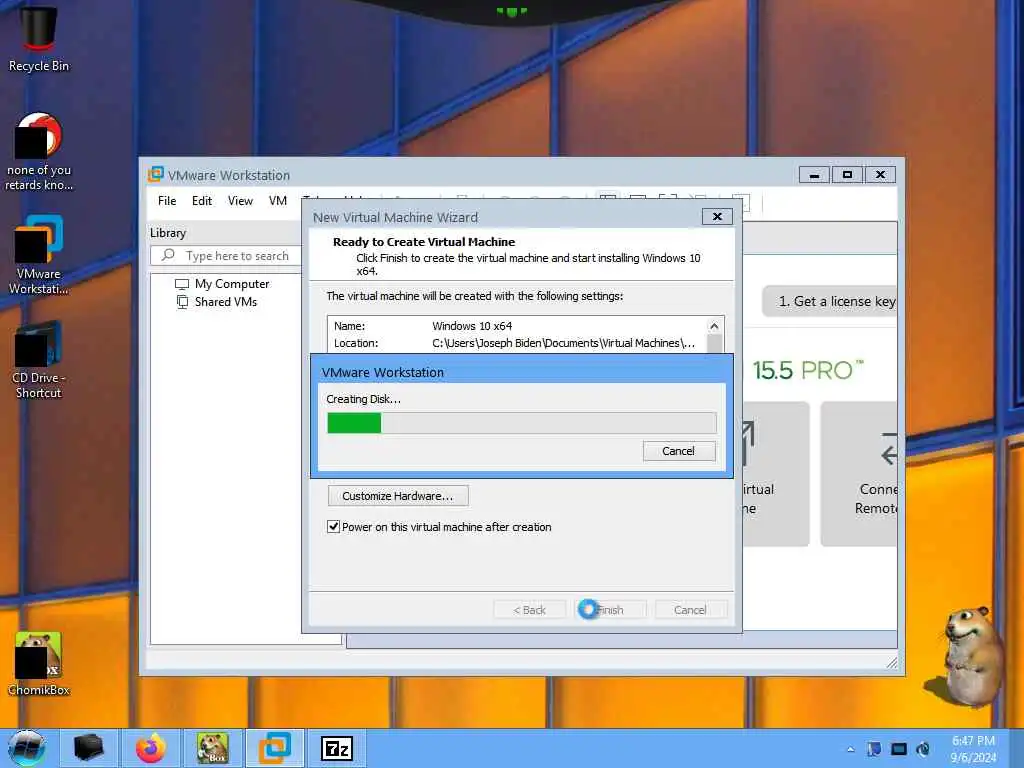Click the Library panel header
The width and height of the screenshot is (1024, 768).
(168, 232)
